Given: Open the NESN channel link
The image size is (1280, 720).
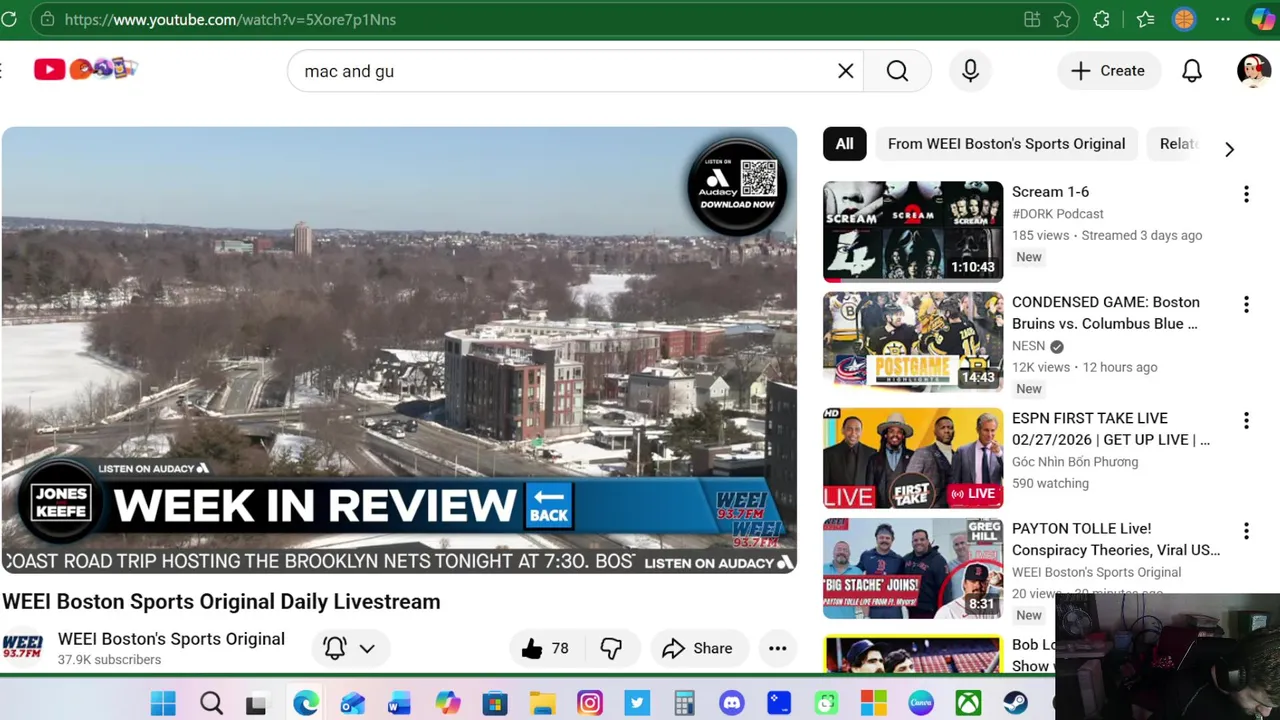Looking at the screenshot, I should [x=1028, y=346].
